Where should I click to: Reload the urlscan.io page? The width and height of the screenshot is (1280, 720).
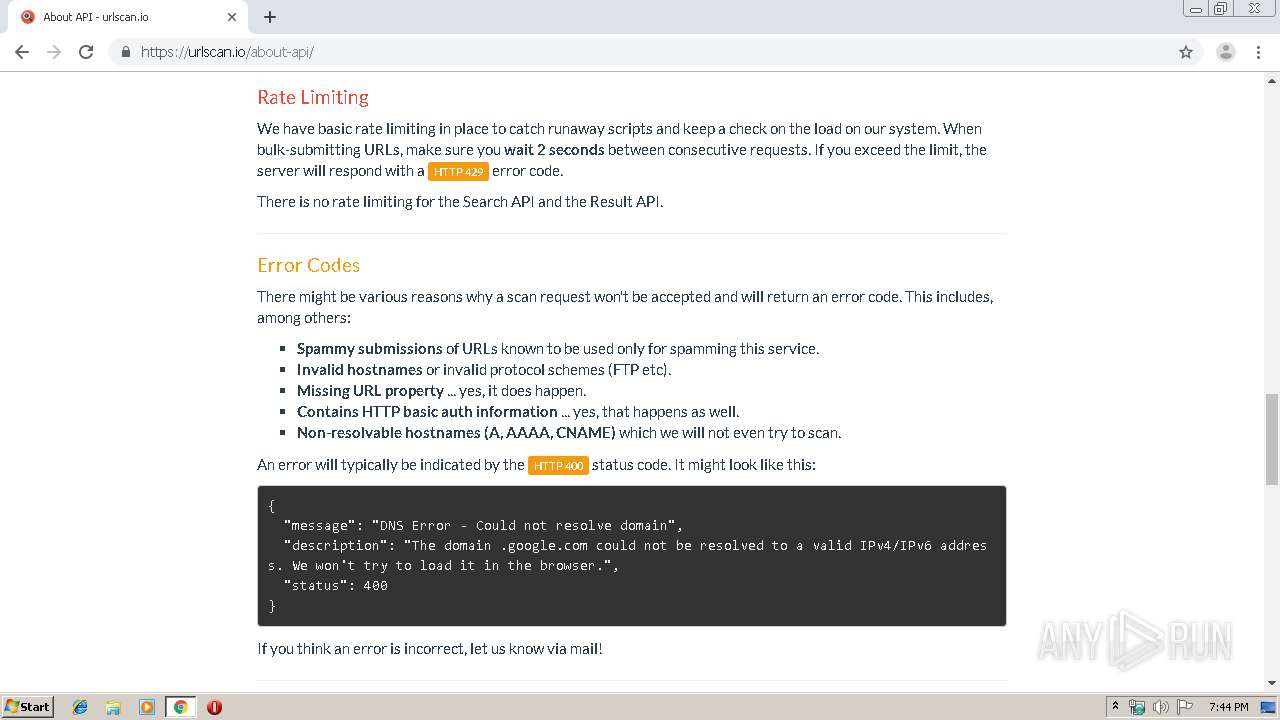pyautogui.click(x=86, y=52)
